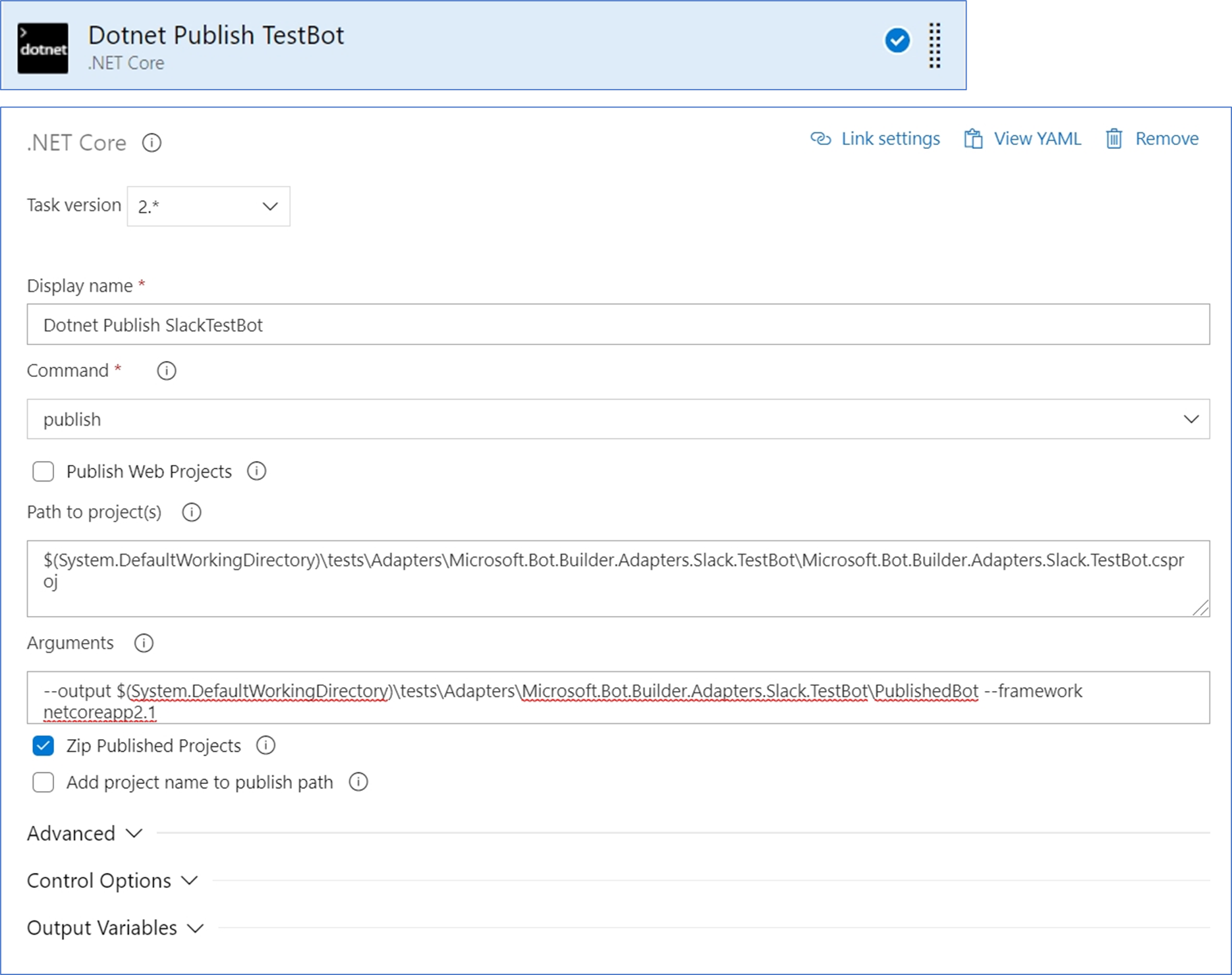The image size is (1232, 975).
Task: Show info for Publish Web Projects
Action: pyautogui.click(x=256, y=471)
